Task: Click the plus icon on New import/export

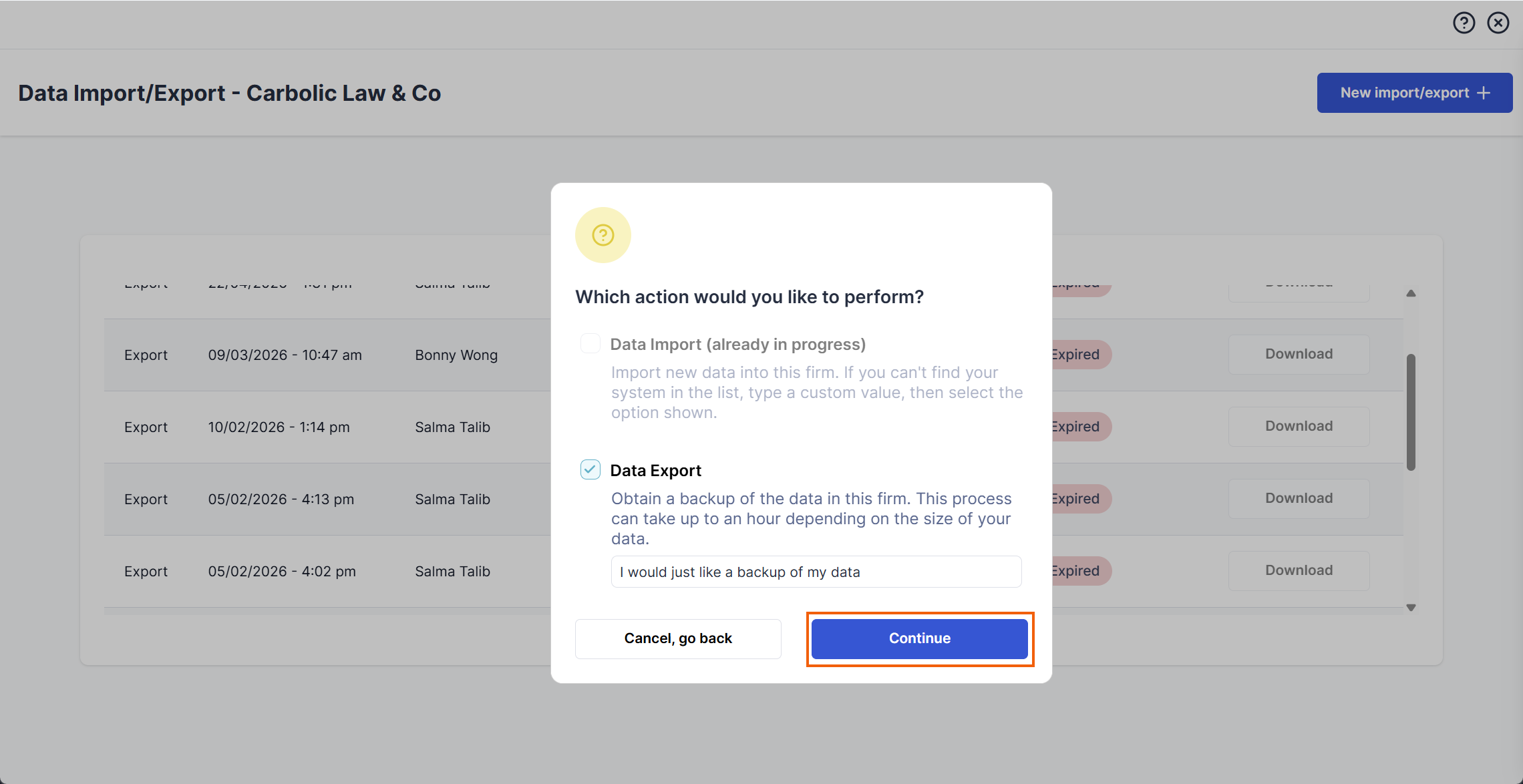Action: coord(1484,93)
